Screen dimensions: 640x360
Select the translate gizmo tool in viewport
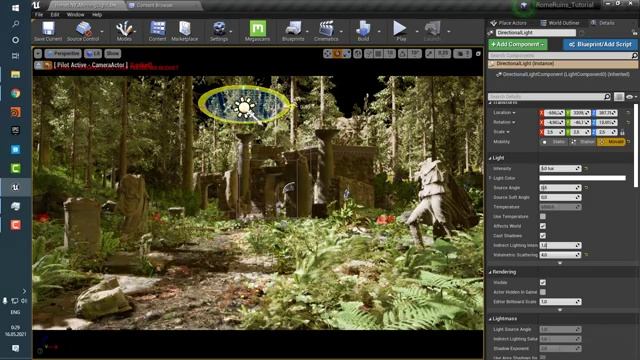[x=328, y=54]
